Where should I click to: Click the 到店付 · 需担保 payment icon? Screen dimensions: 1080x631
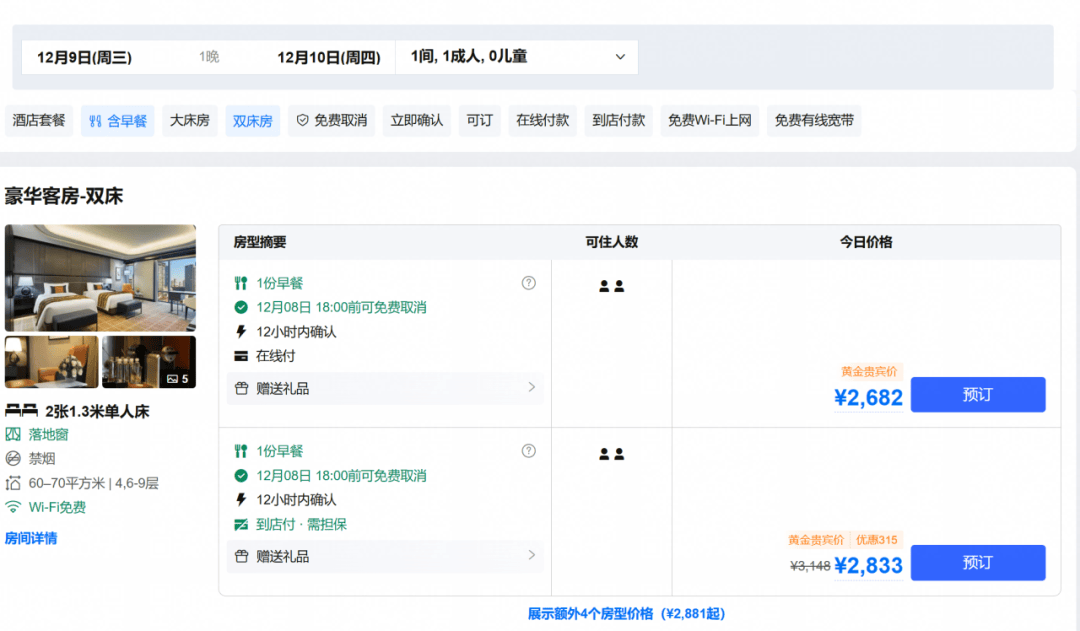coord(241,525)
